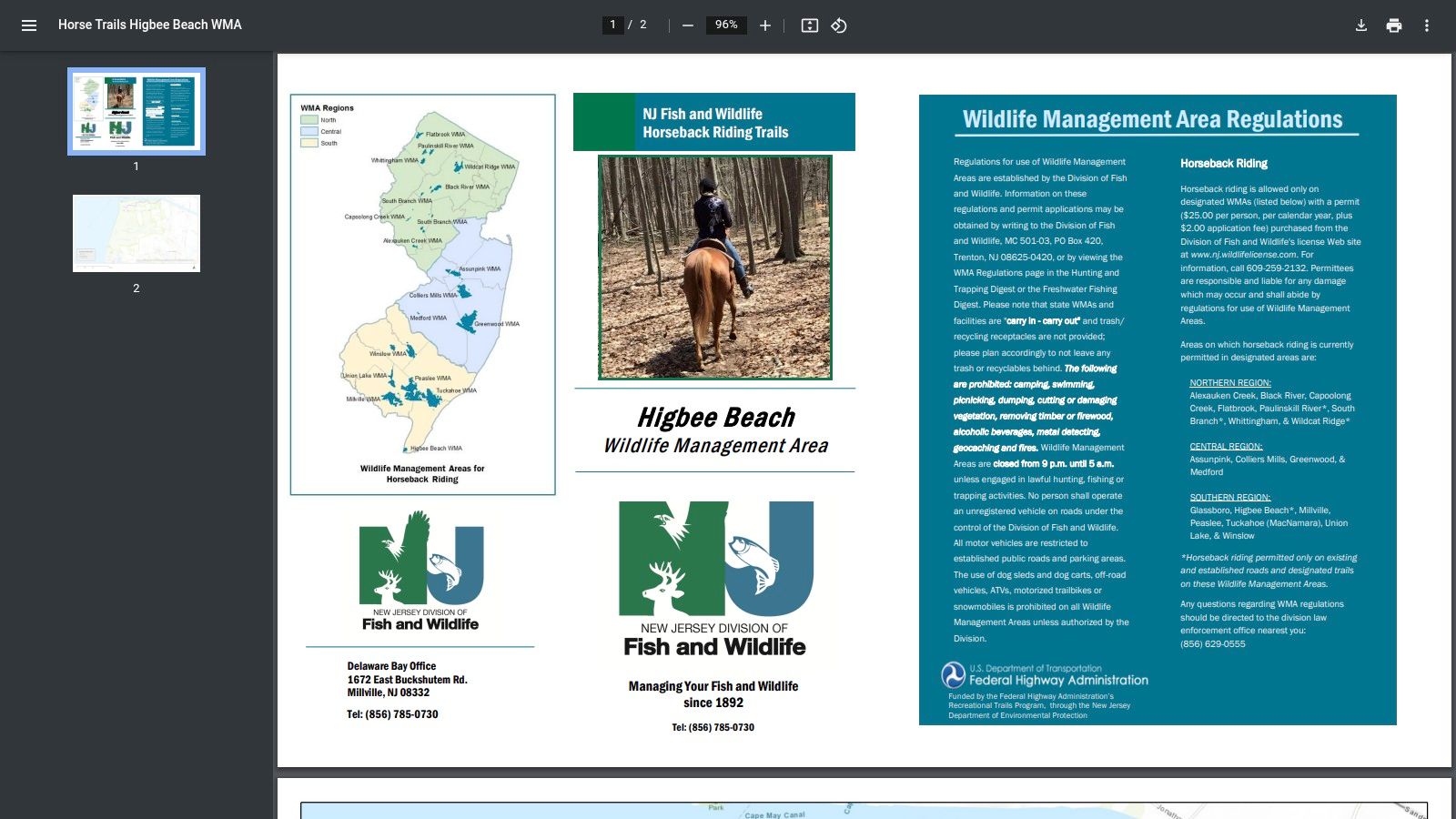Click the Higbee Beach heading text
This screenshot has width=1456, height=819.
tap(716, 418)
